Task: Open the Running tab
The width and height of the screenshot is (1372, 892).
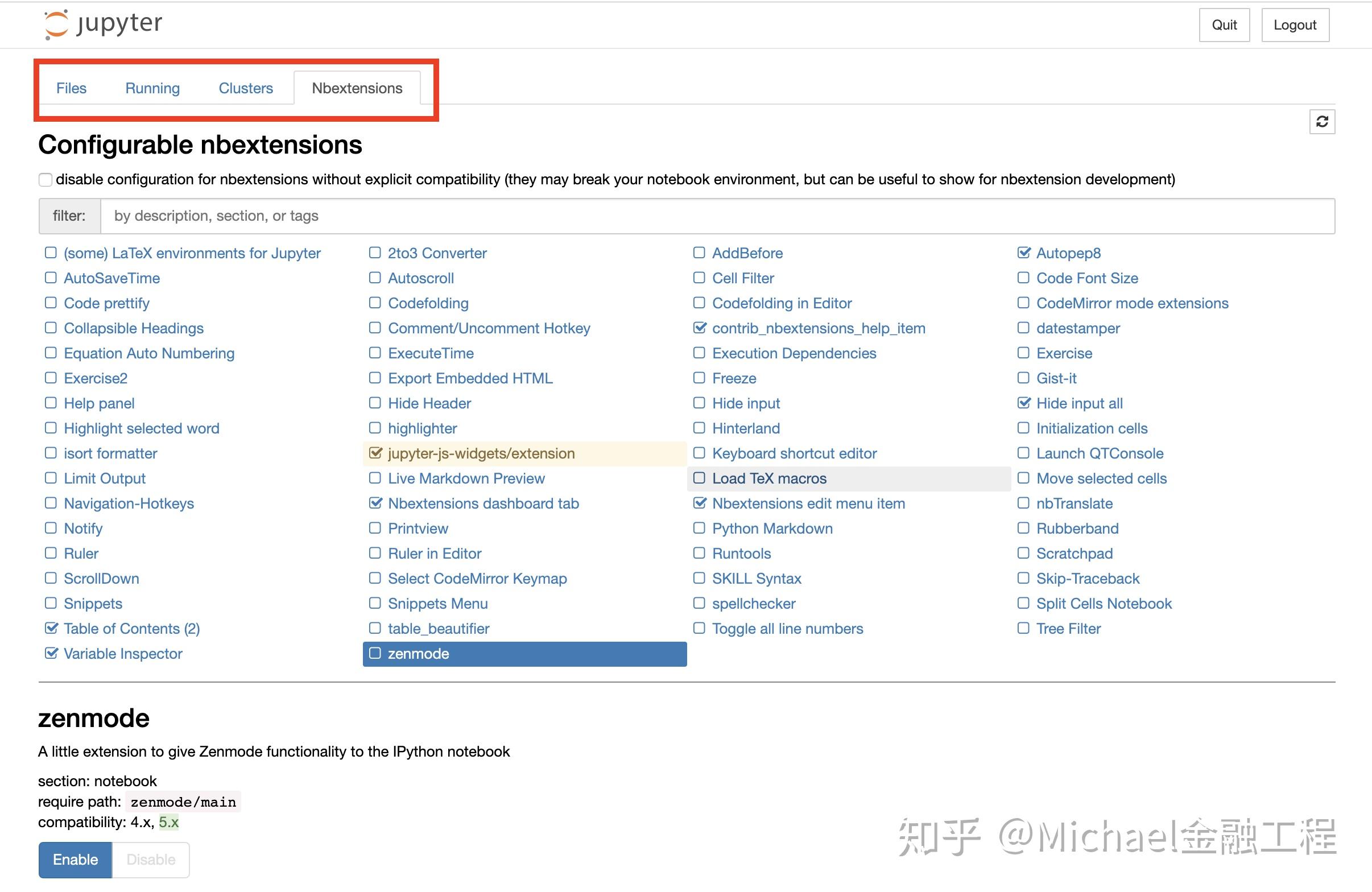Action: point(153,88)
